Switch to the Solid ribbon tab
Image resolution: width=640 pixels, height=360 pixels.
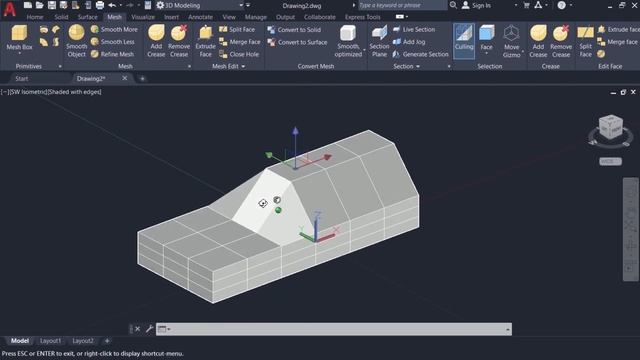pos(61,17)
